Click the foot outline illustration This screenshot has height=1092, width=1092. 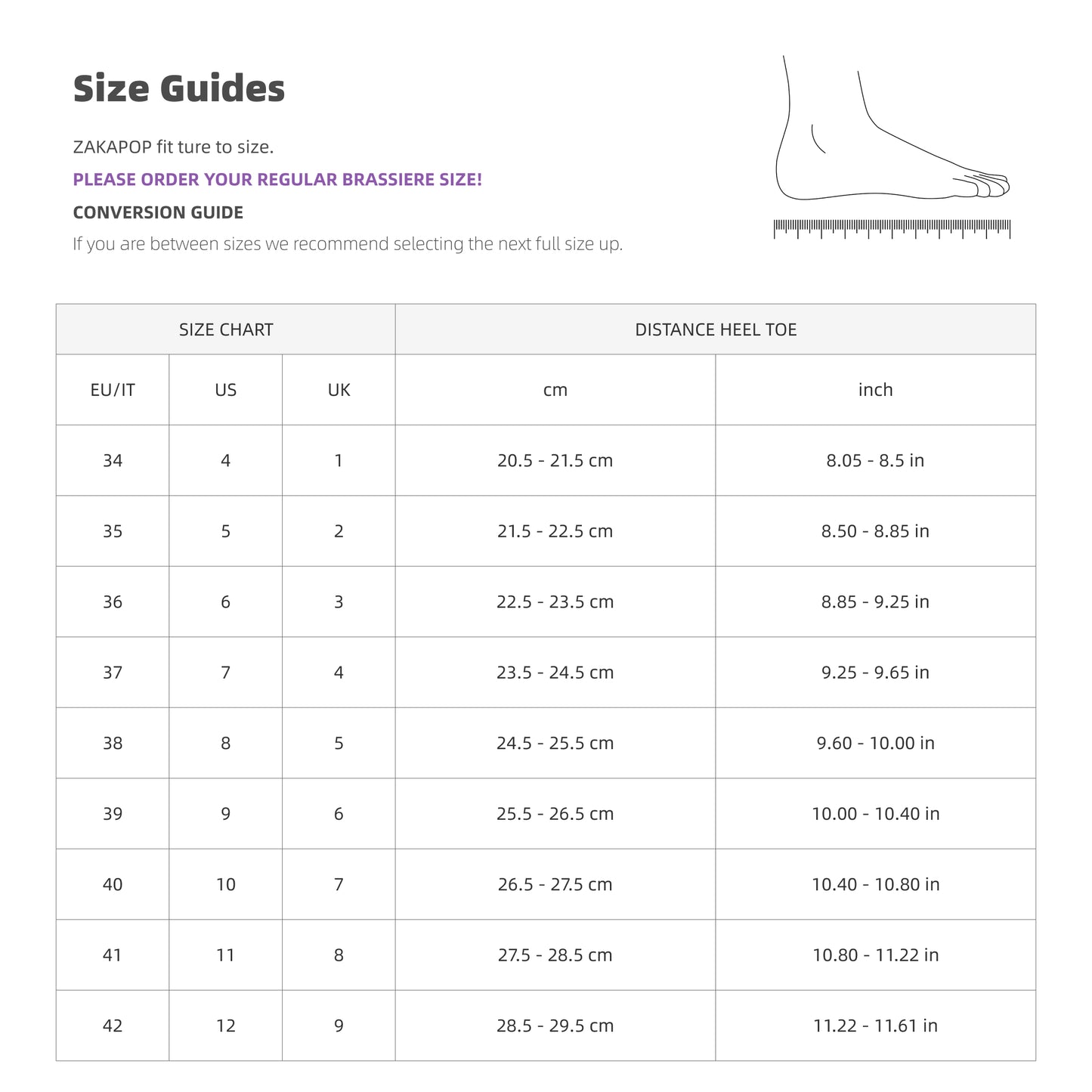[x=892, y=128]
